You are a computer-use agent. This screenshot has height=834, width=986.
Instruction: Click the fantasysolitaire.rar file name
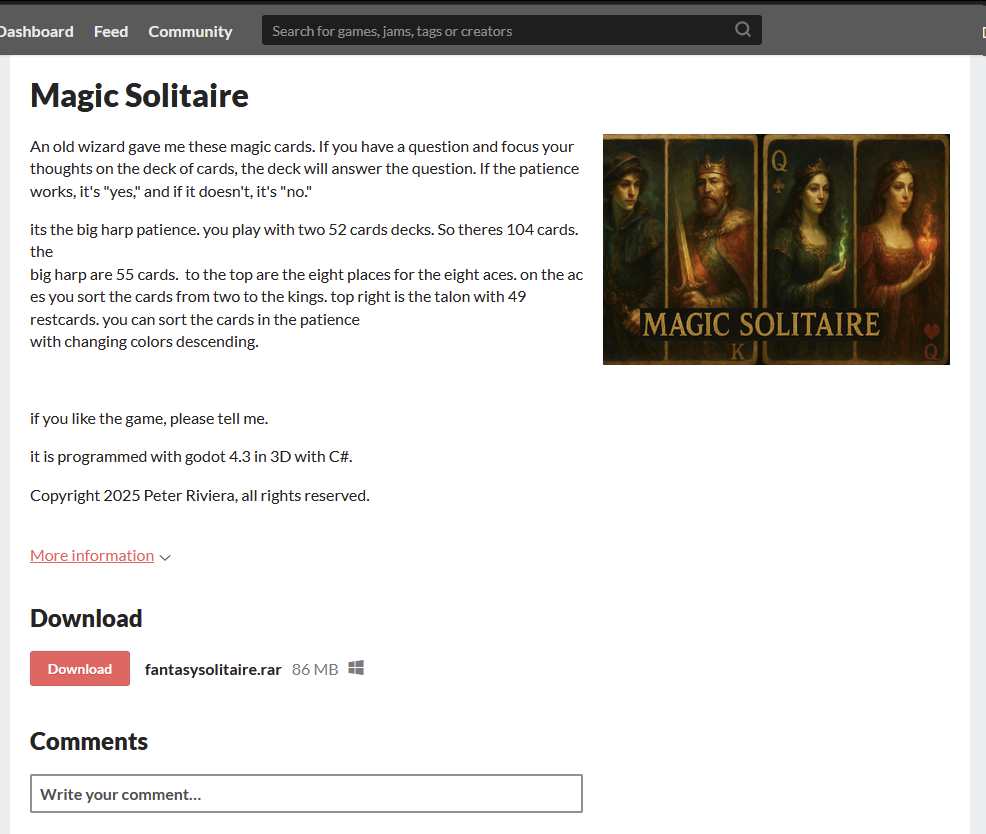[213, 670]
